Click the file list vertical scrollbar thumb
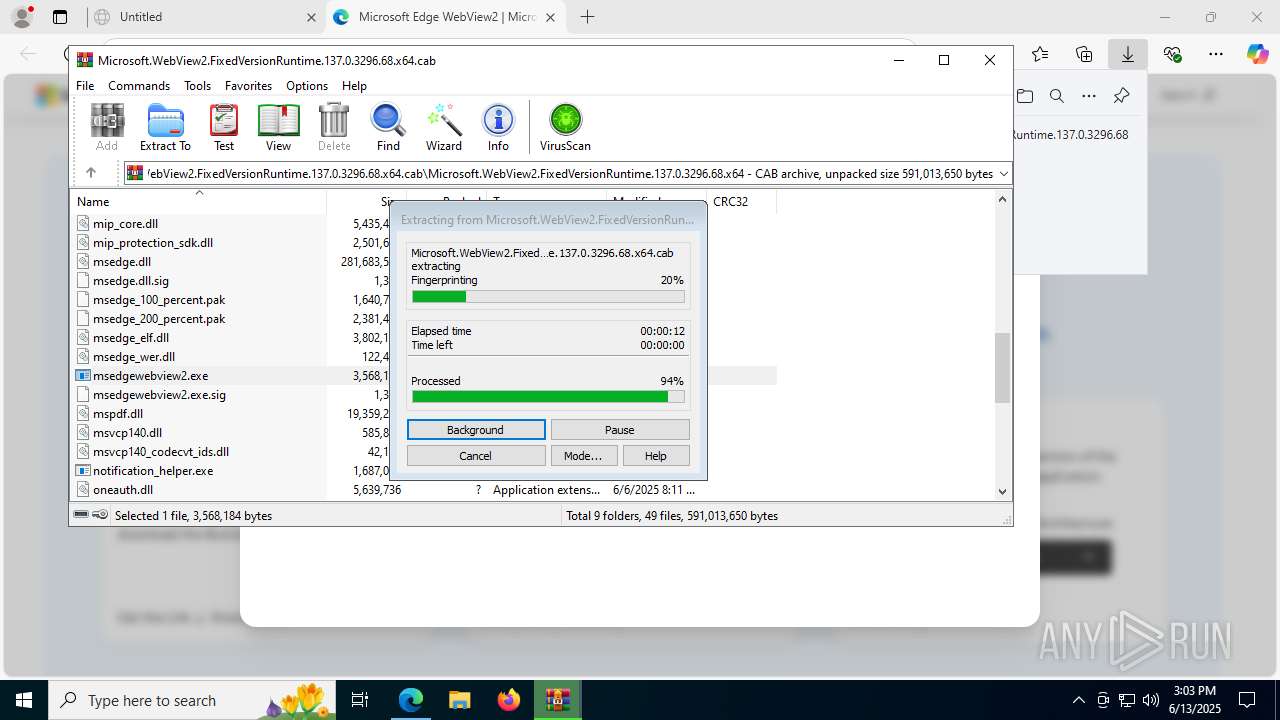Image resolution: width=1280 pixels, height=720 pixels. 1002,368
